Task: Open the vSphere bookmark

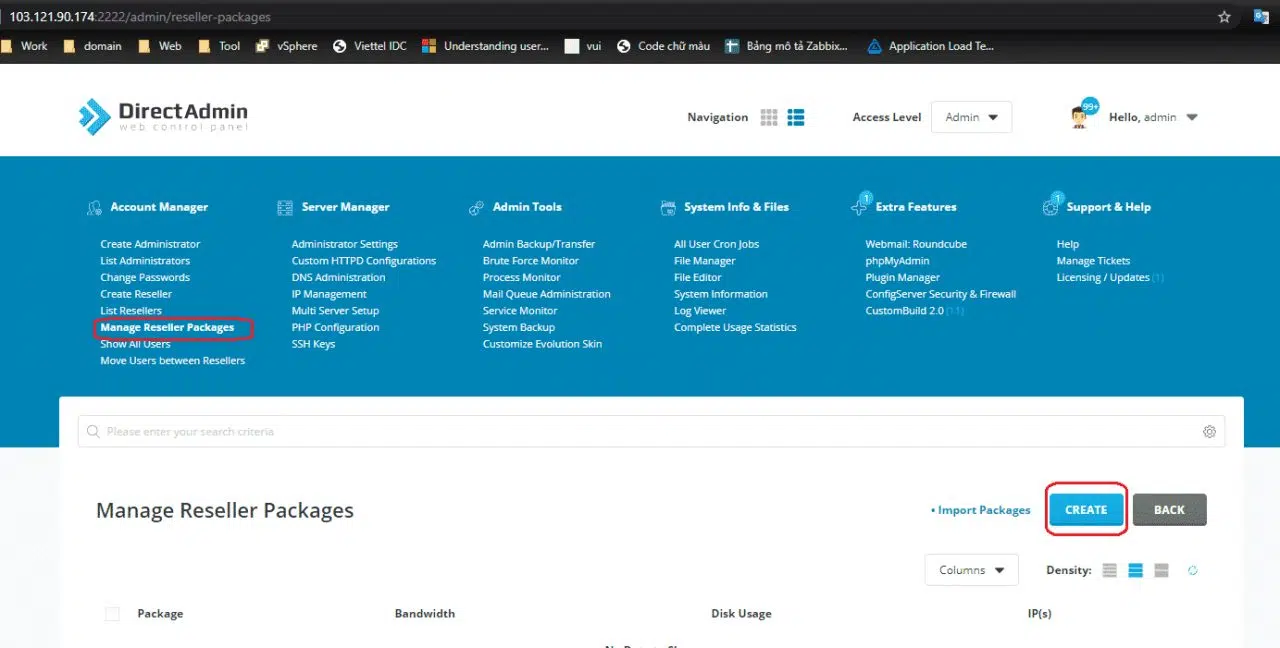Action: pos(288,46)
